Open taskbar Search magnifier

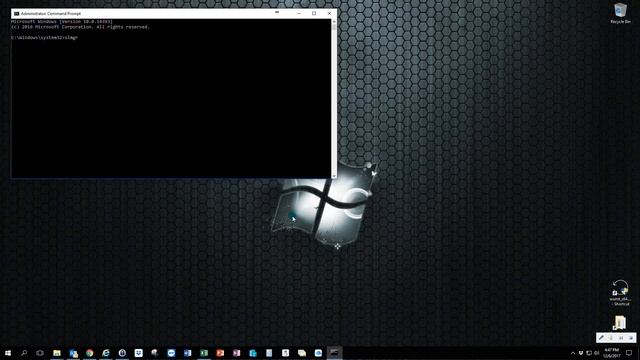click(x=24, y=353)
